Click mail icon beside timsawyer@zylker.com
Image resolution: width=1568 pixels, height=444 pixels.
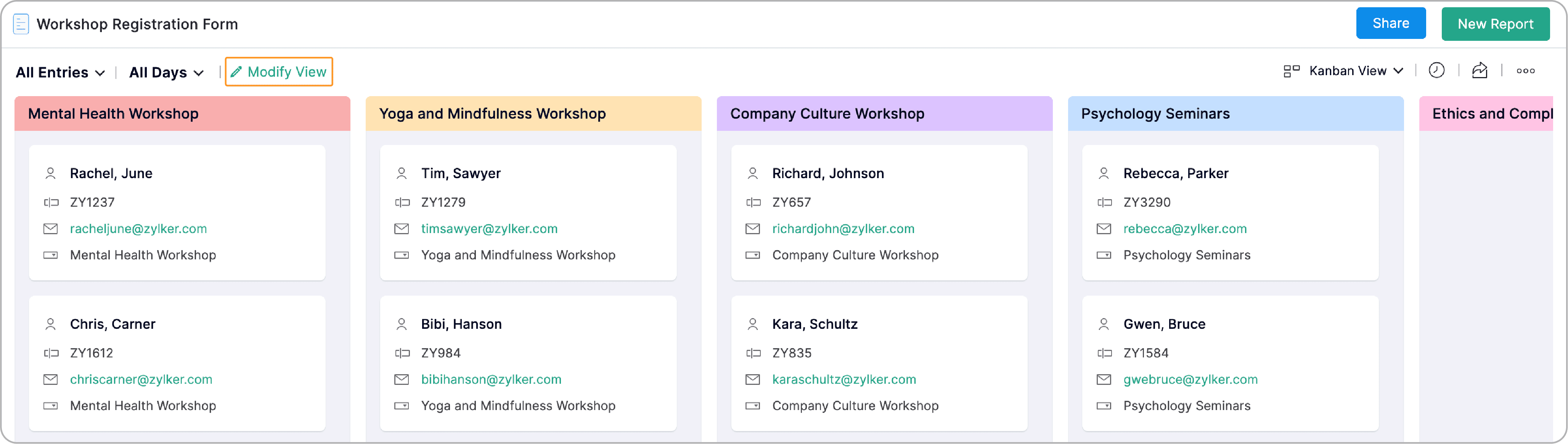(402, 229)
